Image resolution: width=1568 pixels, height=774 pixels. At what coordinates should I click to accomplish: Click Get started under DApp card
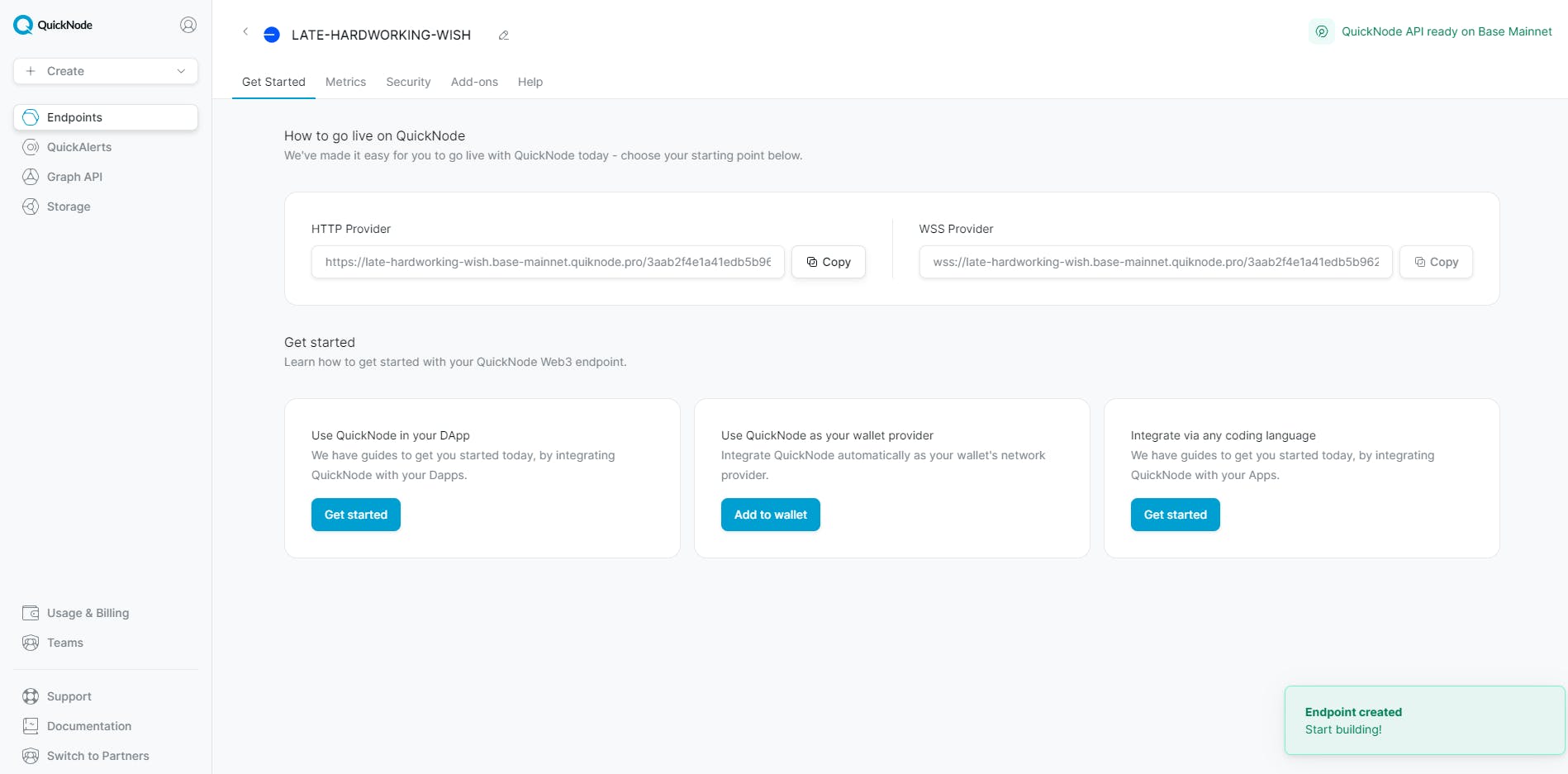pyautogui.click(x=356, y=515)
